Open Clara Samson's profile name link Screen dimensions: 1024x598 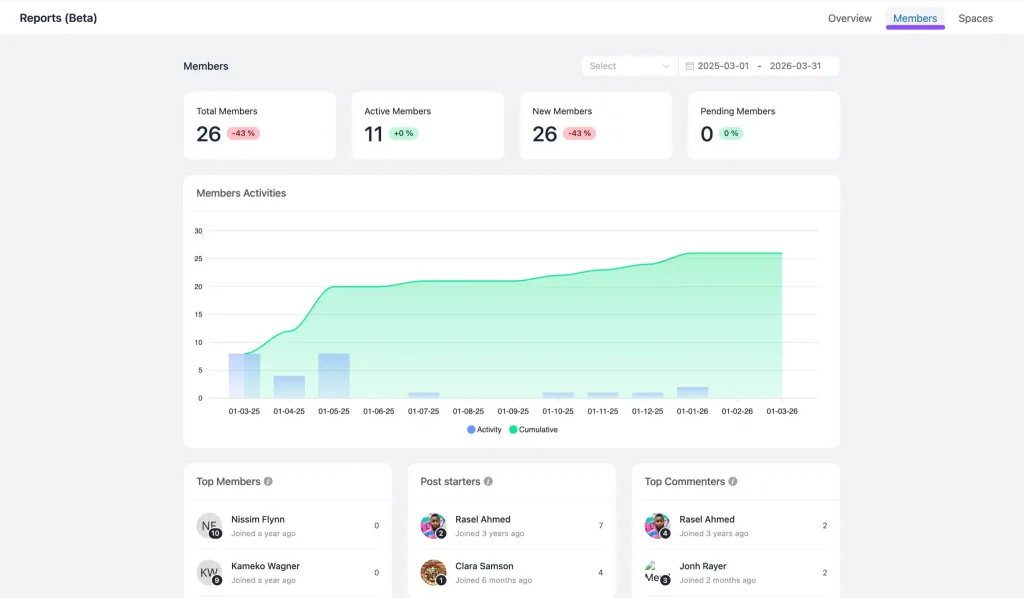(x=484, y=566)
